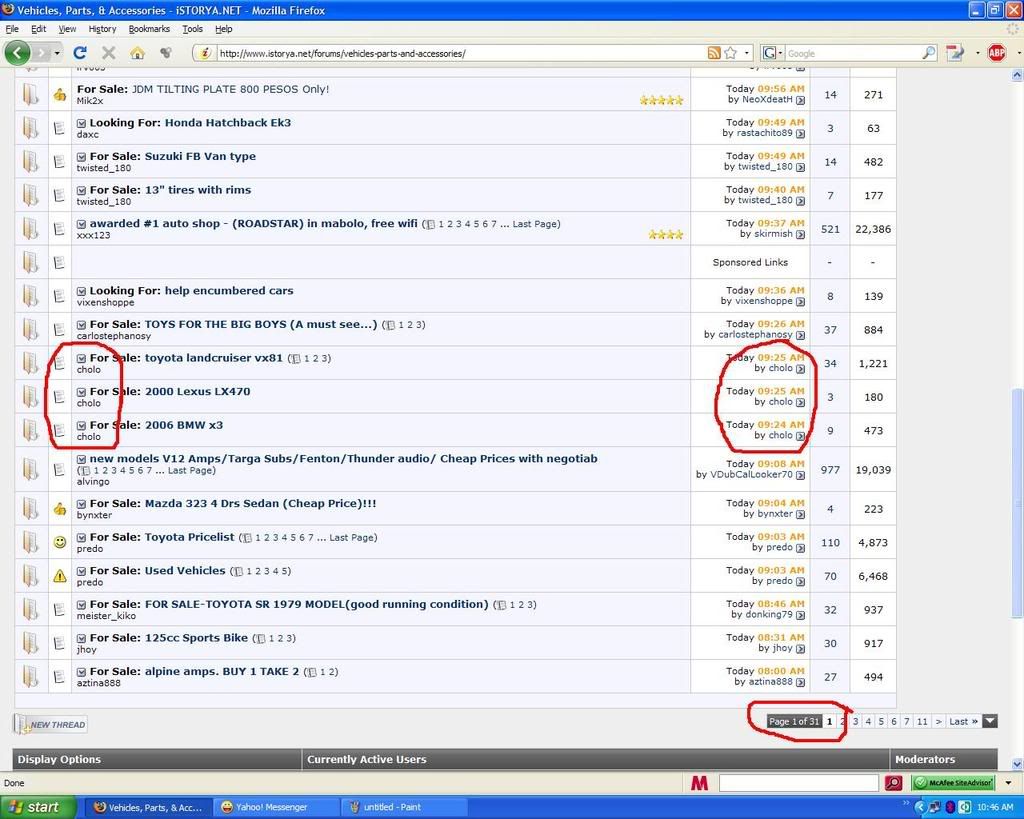Click the Display Options header
This screenshot has width=1024, height=819.
pos(59,759)
